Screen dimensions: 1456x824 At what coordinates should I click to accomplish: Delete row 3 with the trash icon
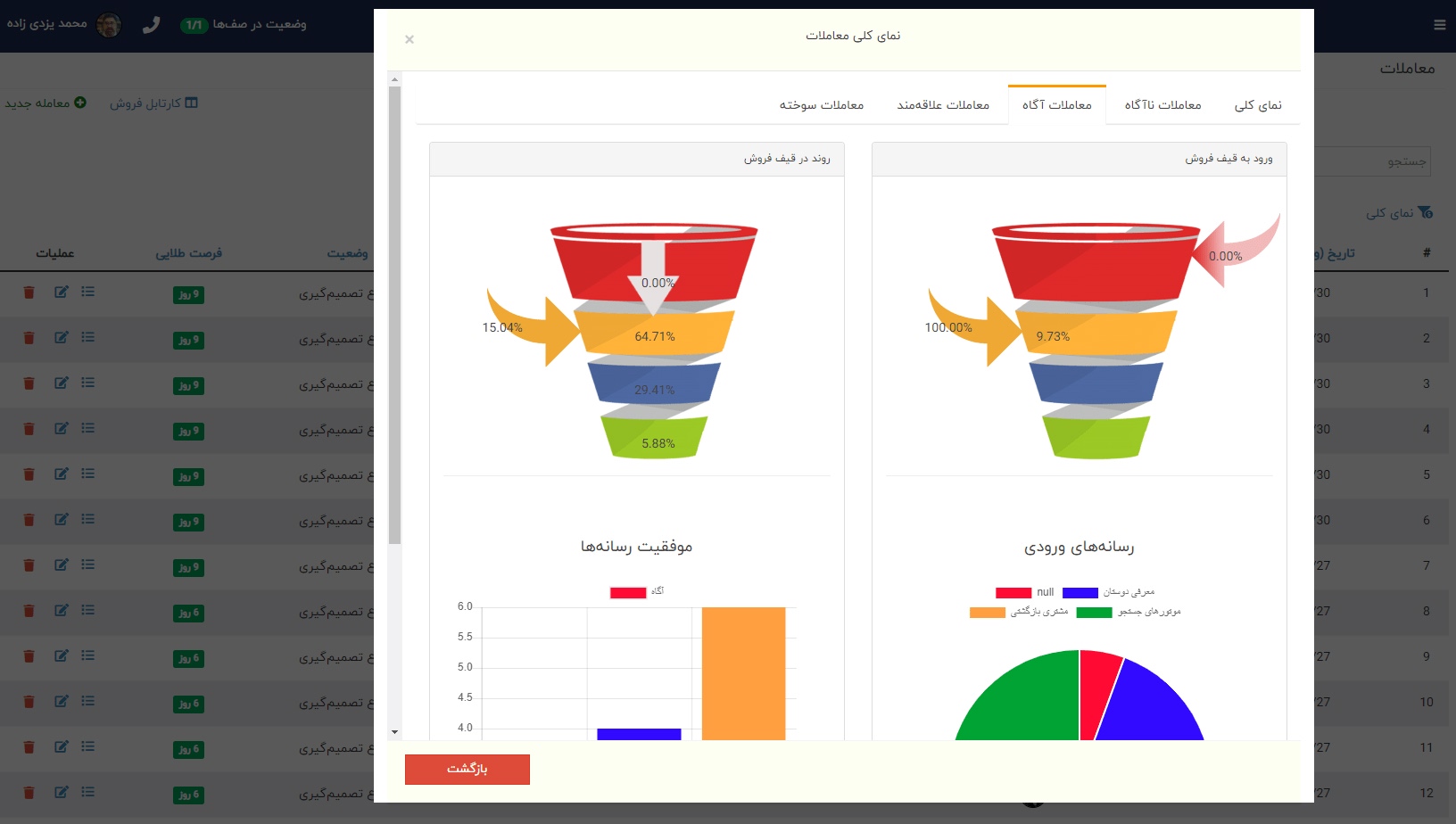pyautogui.click(x=29, y=383)
